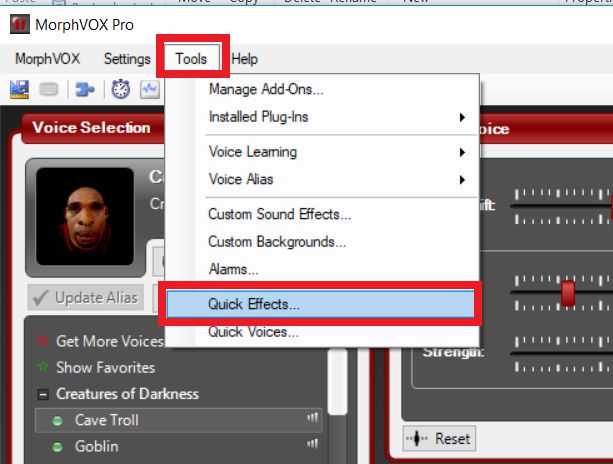The image size is (613, 464).
Task: Click the MorphVOX Pro app logo icon
Action: tap(20, 24)
